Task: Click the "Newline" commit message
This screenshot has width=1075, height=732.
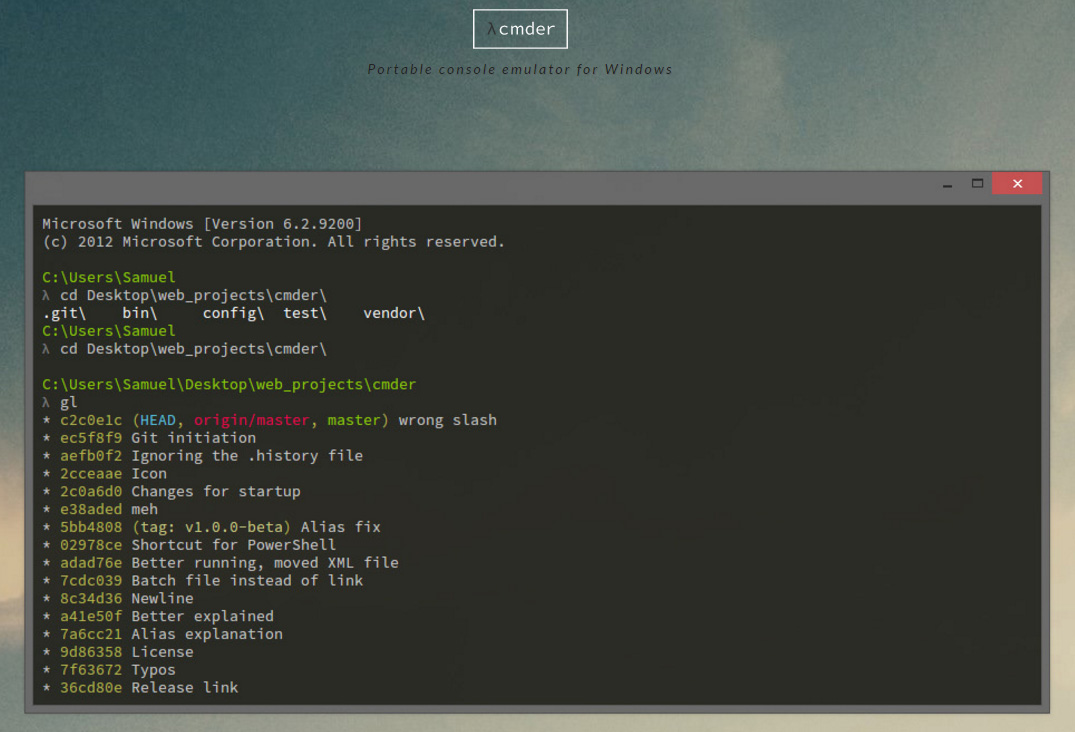Action: tap(162, 598)
